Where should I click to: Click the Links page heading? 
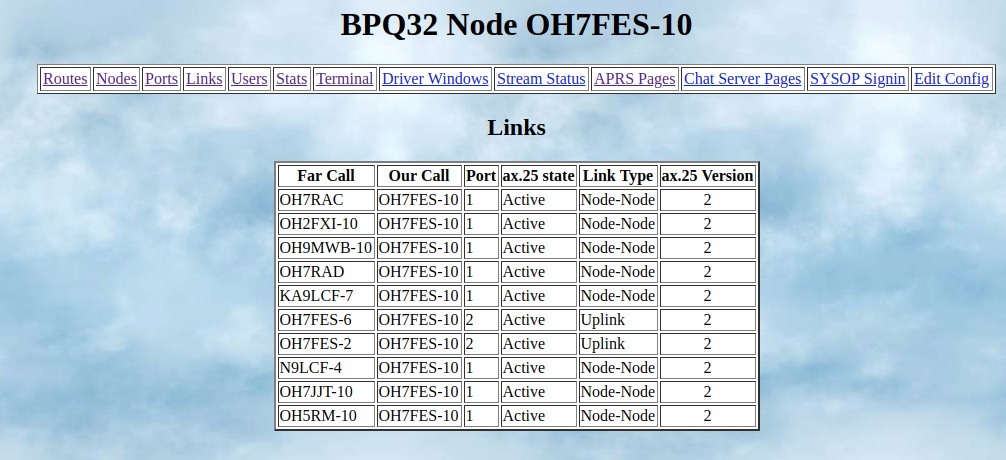(x=516, y=127)
